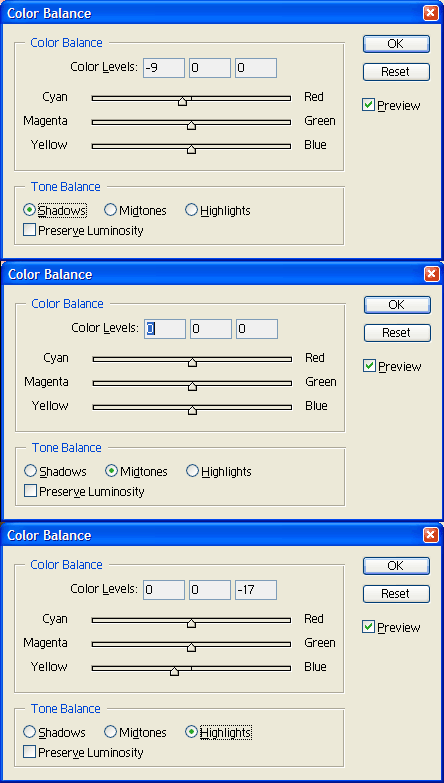This screenshot has width=444, height=783.
Task: Select Shadows radio in dialog showing -17 level
Action: click(29, 732)
